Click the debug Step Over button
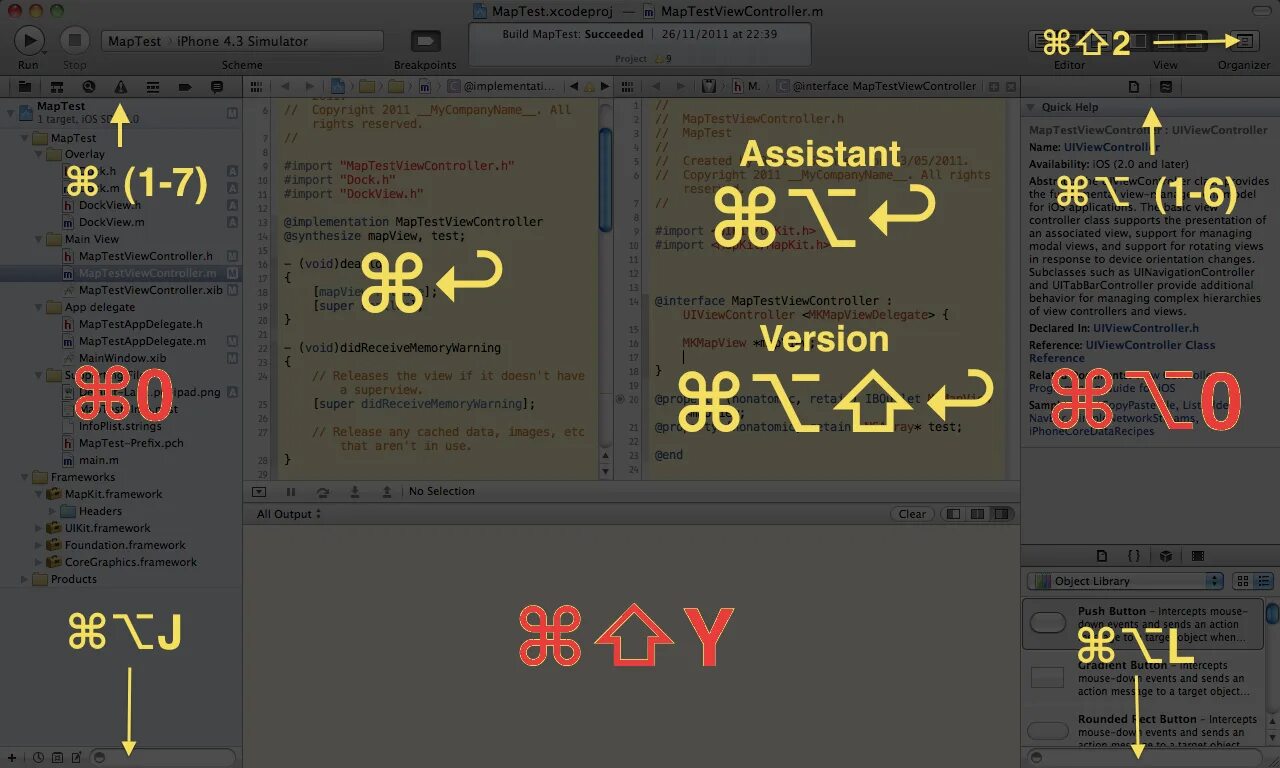The height and width of the screenshot is (768, 1280). [323, 492]
